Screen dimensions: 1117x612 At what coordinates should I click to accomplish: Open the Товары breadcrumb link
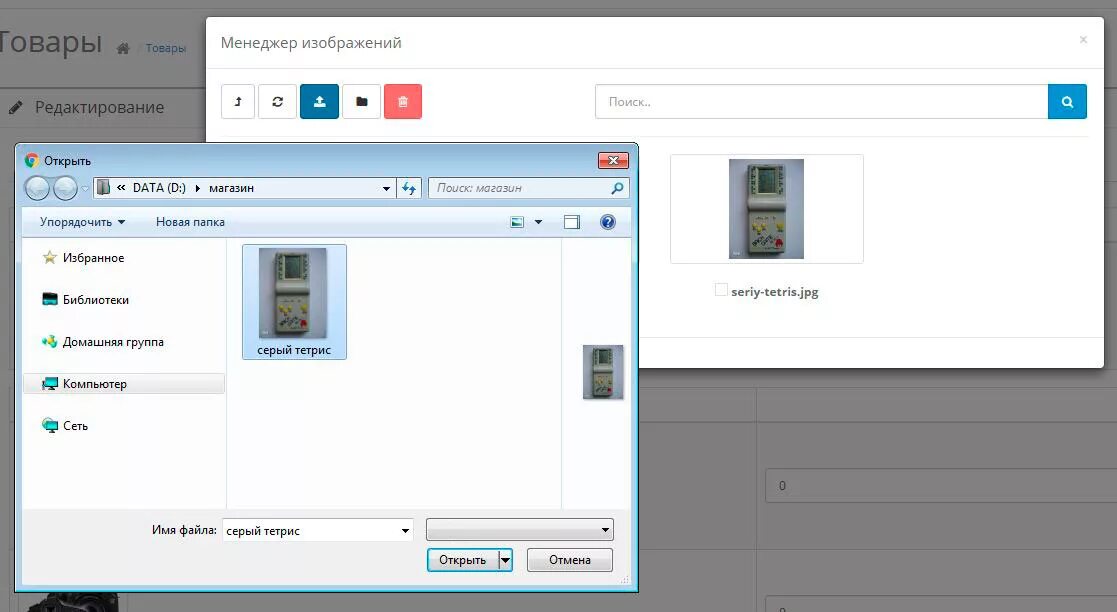pos(166,48)
